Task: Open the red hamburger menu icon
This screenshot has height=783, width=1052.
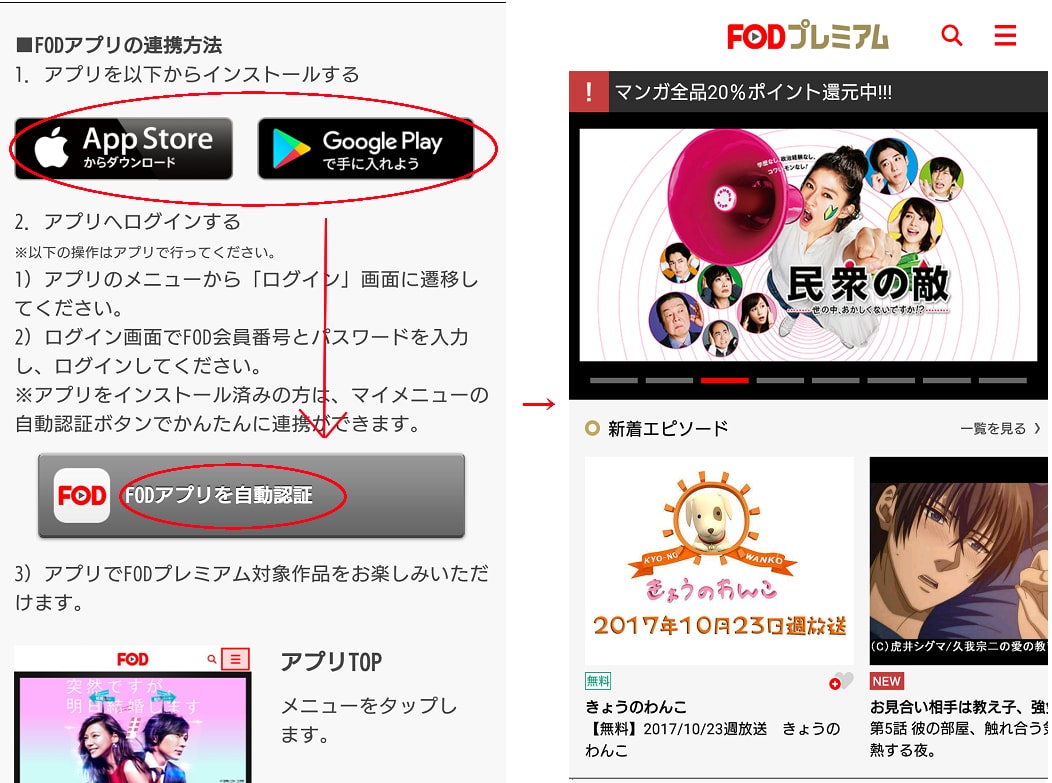Action: [x=1004, y=35]
